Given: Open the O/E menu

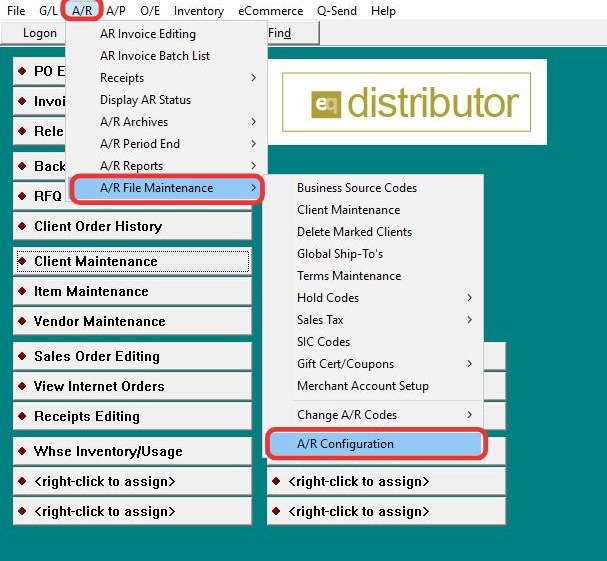Looking at the screenshot, I should 150,11.
